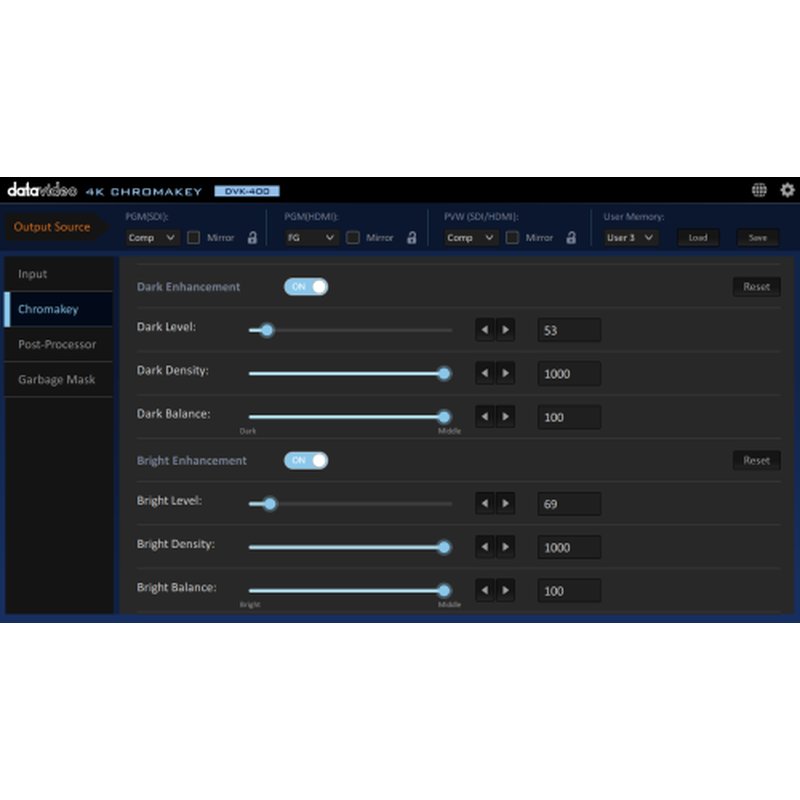Open the Garbage Mask tab
The image size is (800, 800).
(57, 380)
